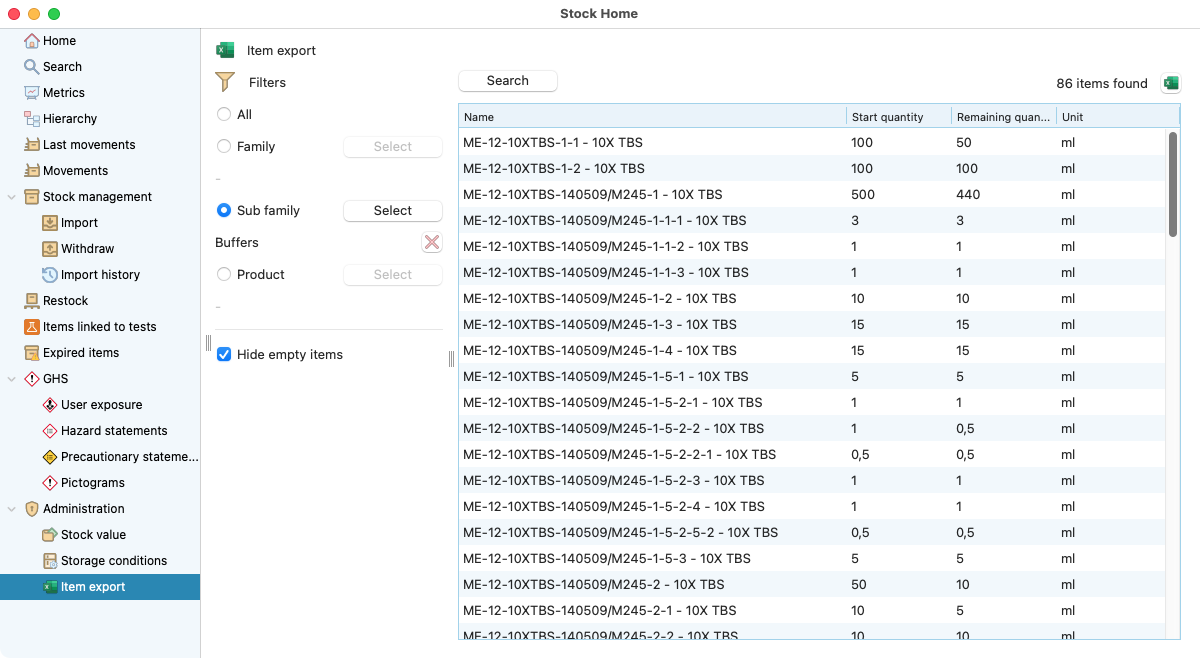Select row ME-12-10XTBS-140509/M245-2 - 10X TBS

point(812,585)
